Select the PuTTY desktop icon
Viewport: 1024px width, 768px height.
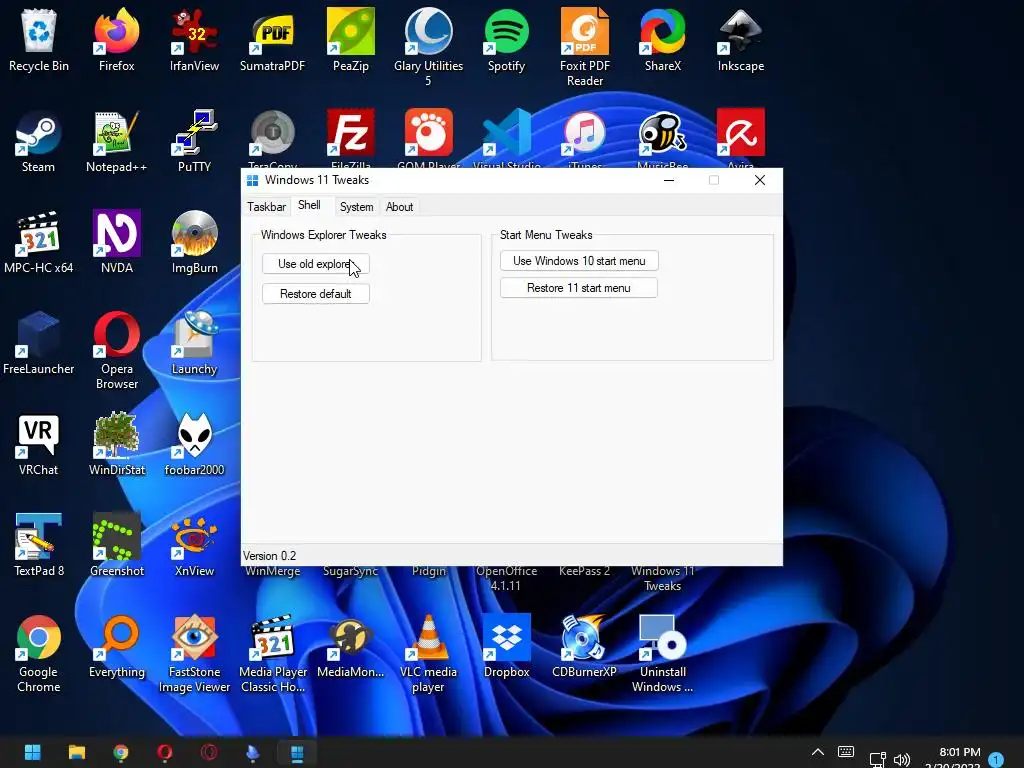tap(194, 142)
